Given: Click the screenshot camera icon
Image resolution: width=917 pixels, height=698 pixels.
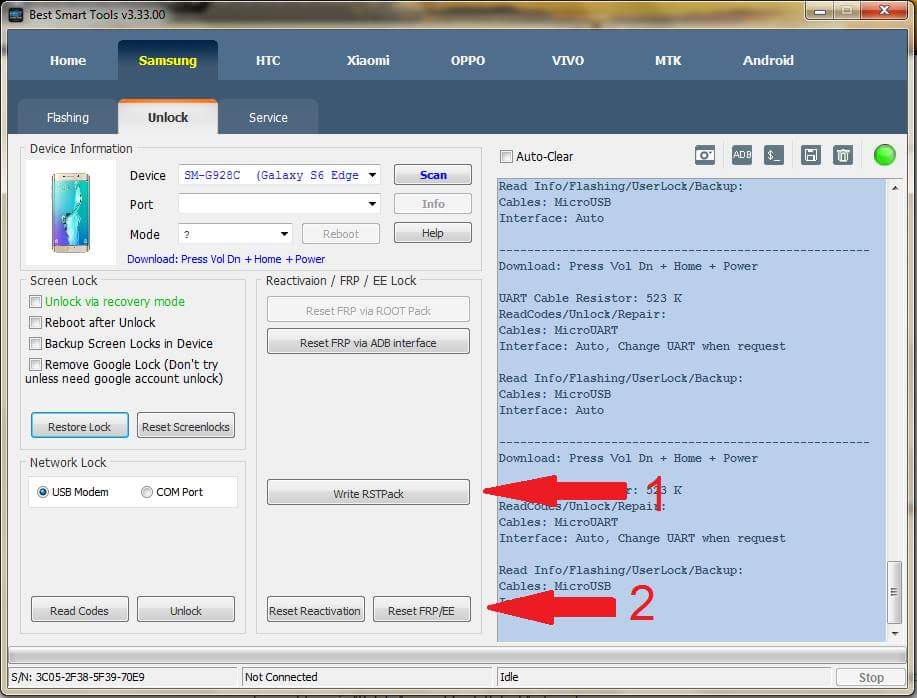Looking at the screenshot, I should [x=705, y=155].
